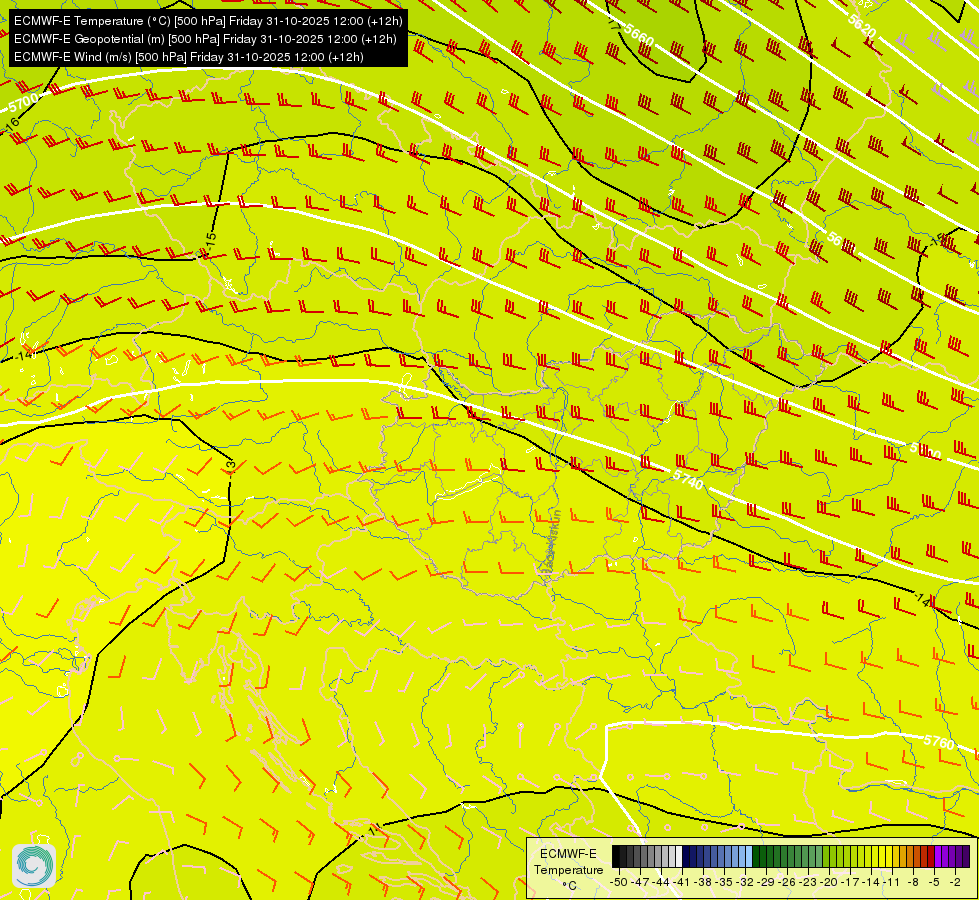Select the Temperature 500 hPa title line
The image size is (979, 900).
[208, 21]
